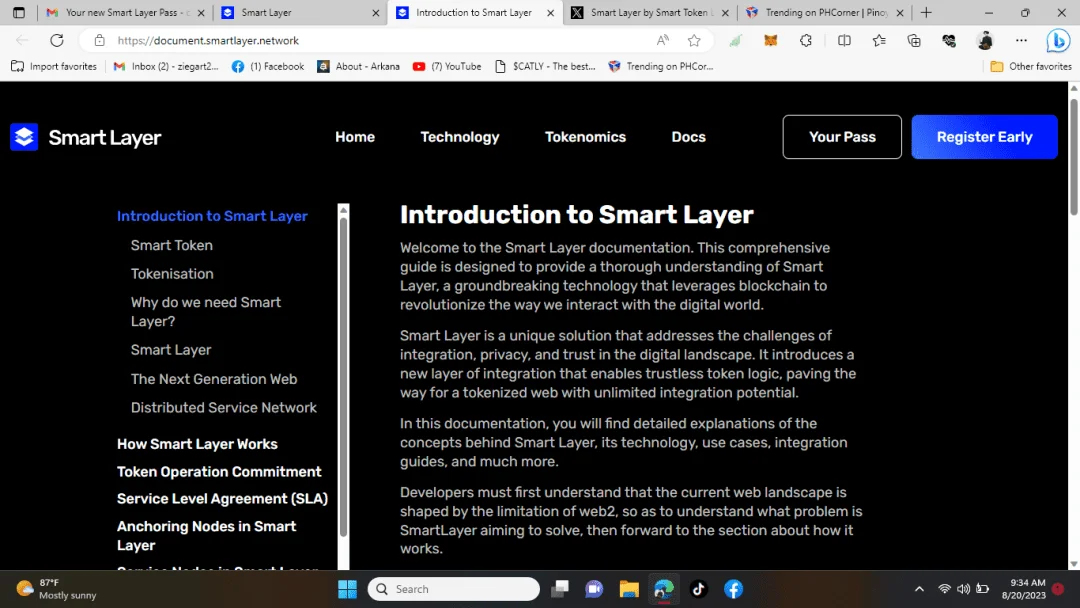Screen dimensions: 1080x608
Task: Open the Technology nav item
Action: tap(459, 137)
